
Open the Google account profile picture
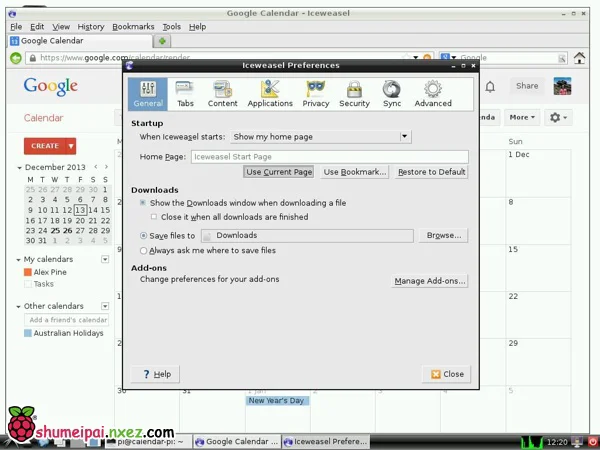click(x=562, y=86)
